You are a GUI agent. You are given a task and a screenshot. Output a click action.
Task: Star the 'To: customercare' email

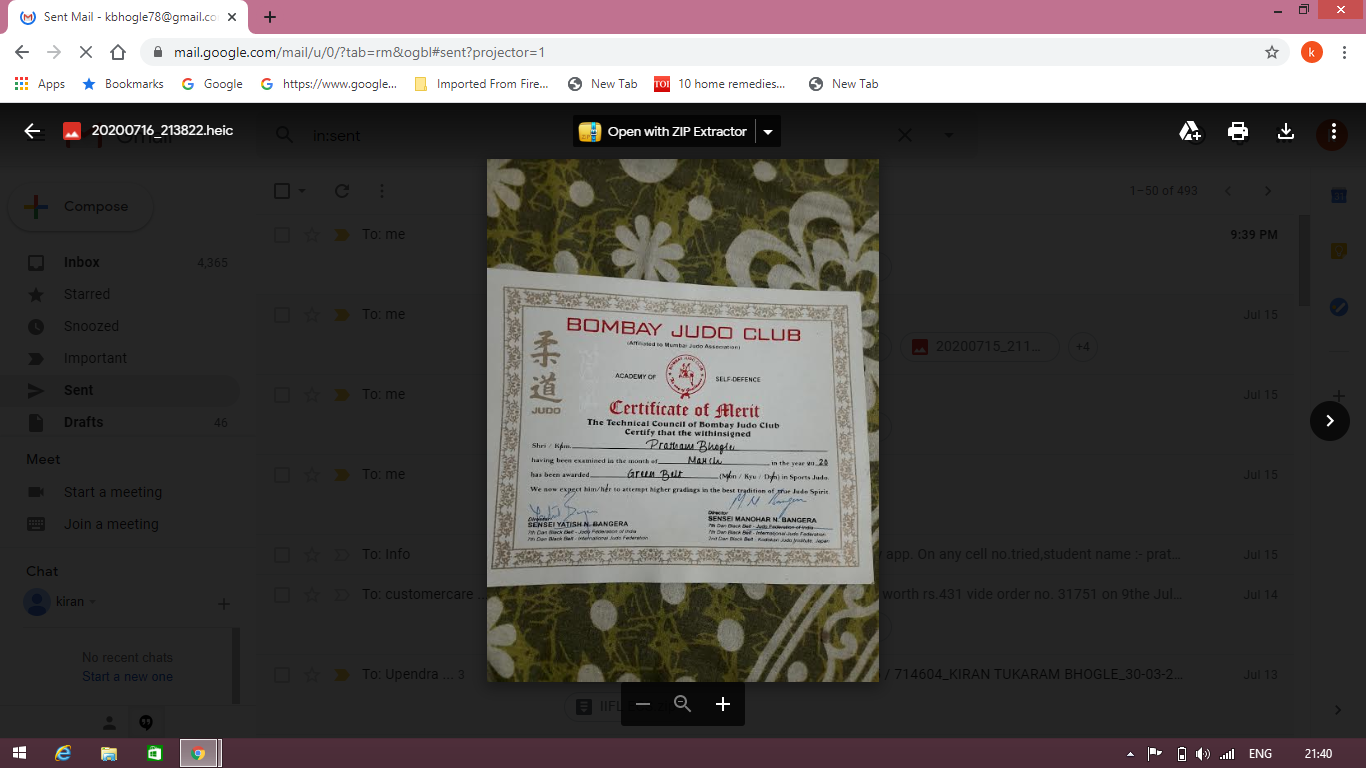pyautogui.click(x=312, y=595)
